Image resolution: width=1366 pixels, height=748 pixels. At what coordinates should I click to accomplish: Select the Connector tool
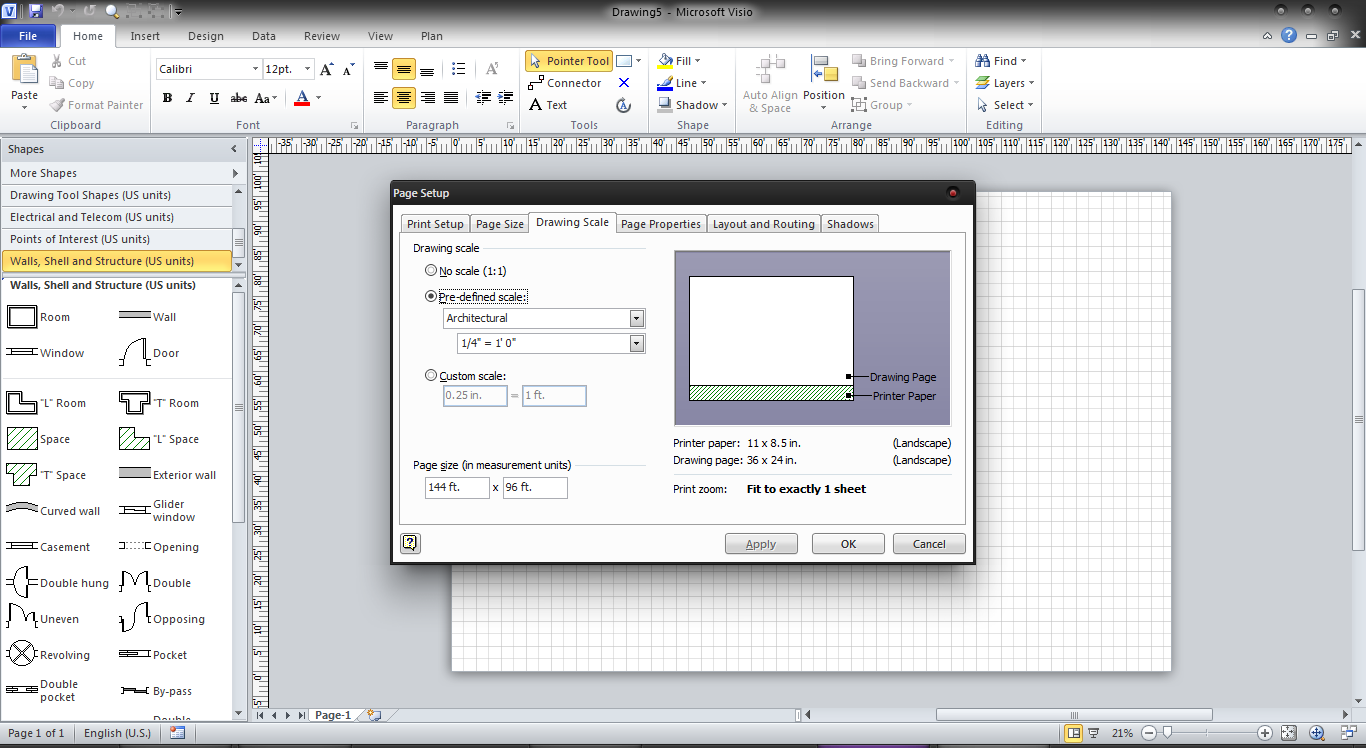[564, 83]
